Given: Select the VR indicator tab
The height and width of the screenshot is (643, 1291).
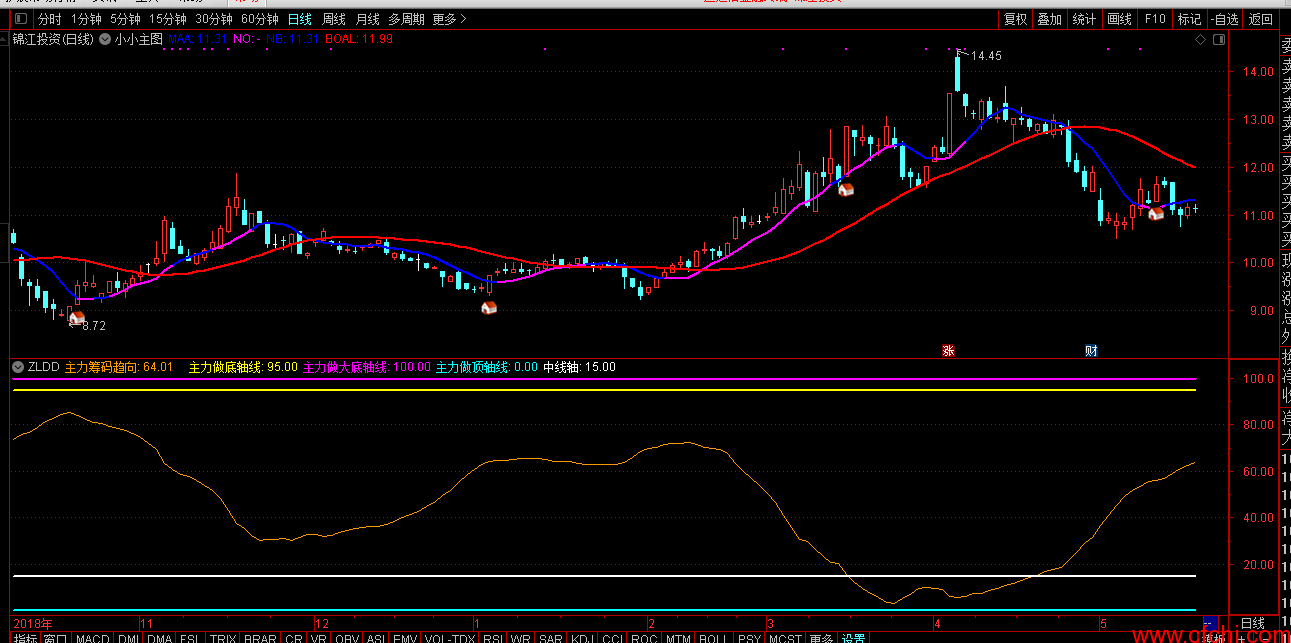Looking at the screenshot, I should coord(319,638).
